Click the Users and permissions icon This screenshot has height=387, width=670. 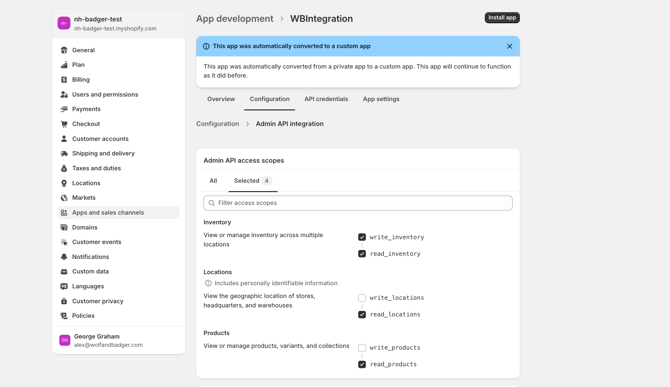(64, 94)
